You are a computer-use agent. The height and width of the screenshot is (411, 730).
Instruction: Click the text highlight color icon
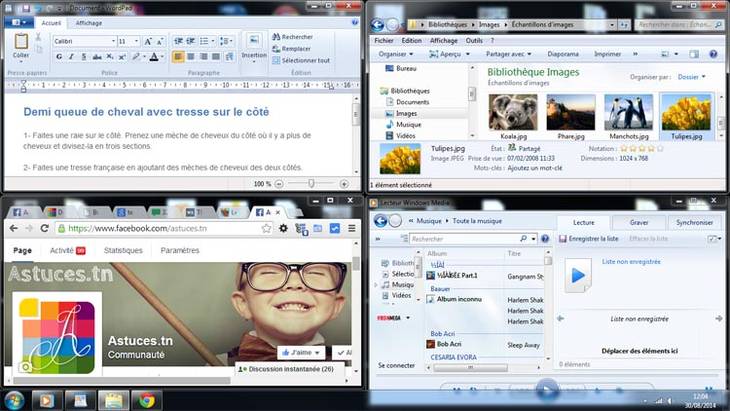click(x=138, y=57)
